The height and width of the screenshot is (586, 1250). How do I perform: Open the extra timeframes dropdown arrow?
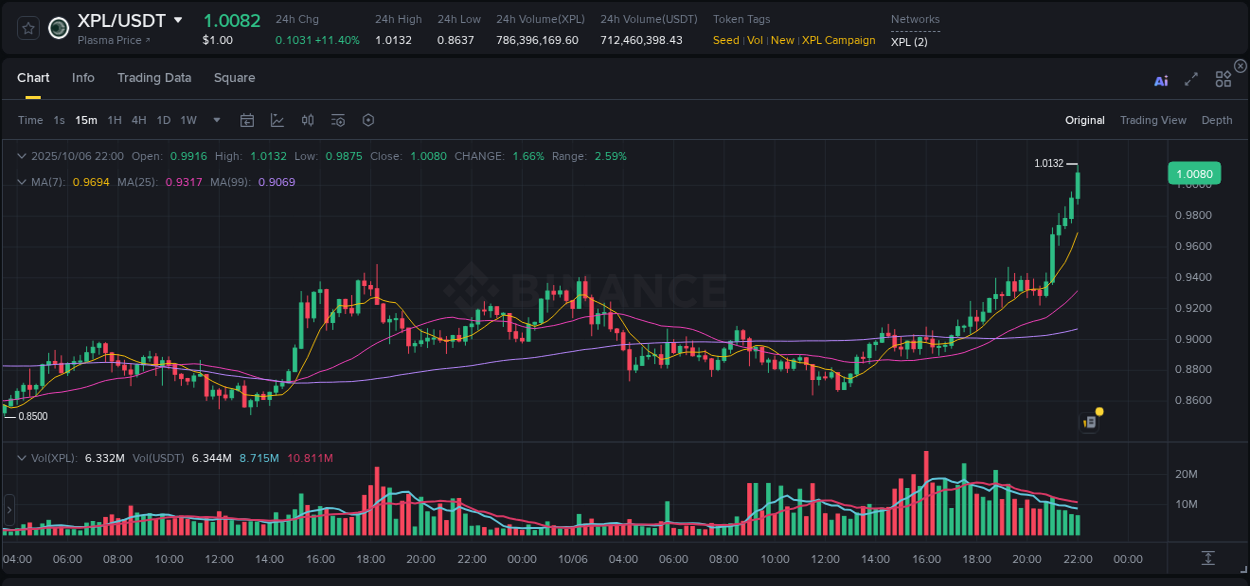[215, 119]
